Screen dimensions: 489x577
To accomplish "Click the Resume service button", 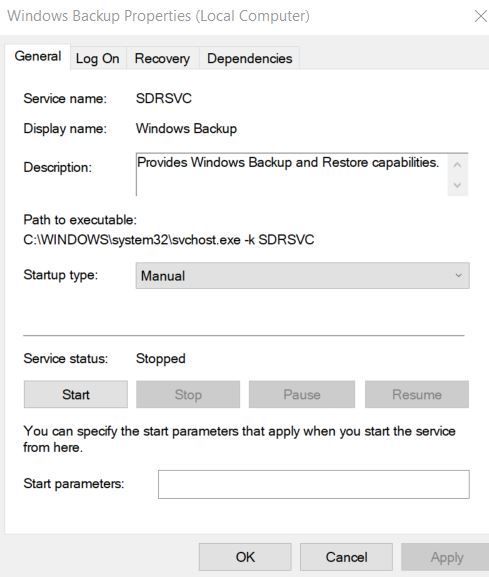I will click(417, 394).
